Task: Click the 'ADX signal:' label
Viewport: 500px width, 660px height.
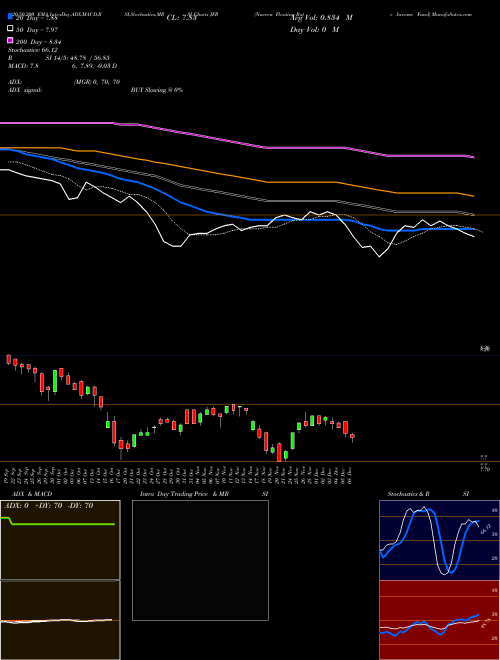Action: point(25,90)
